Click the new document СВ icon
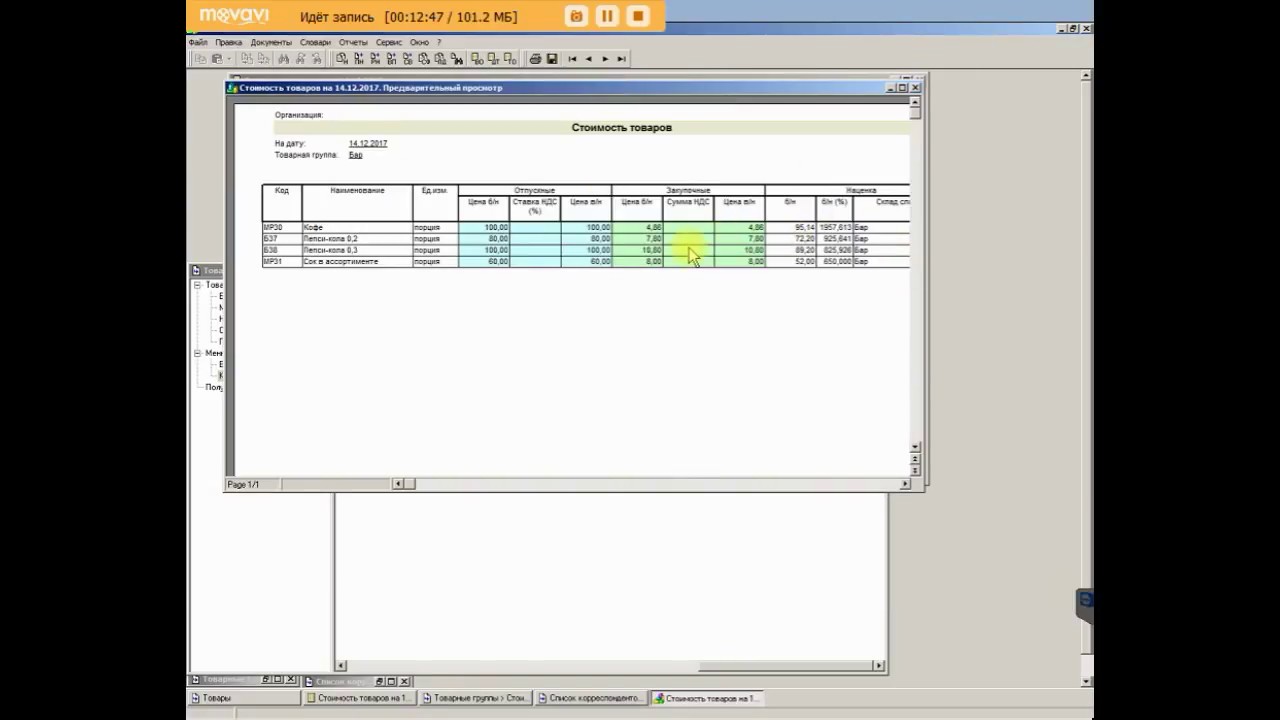 coord(408,59)
